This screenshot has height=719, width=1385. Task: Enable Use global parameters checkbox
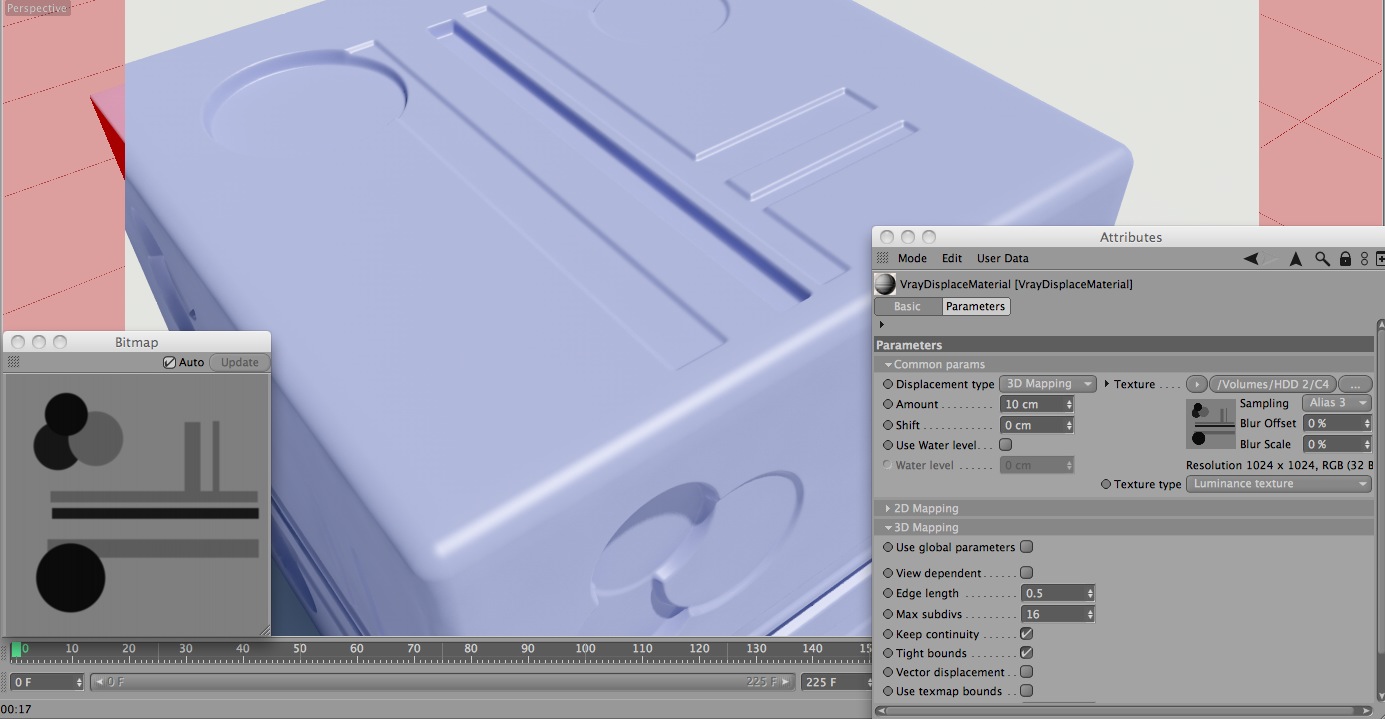1026,547
